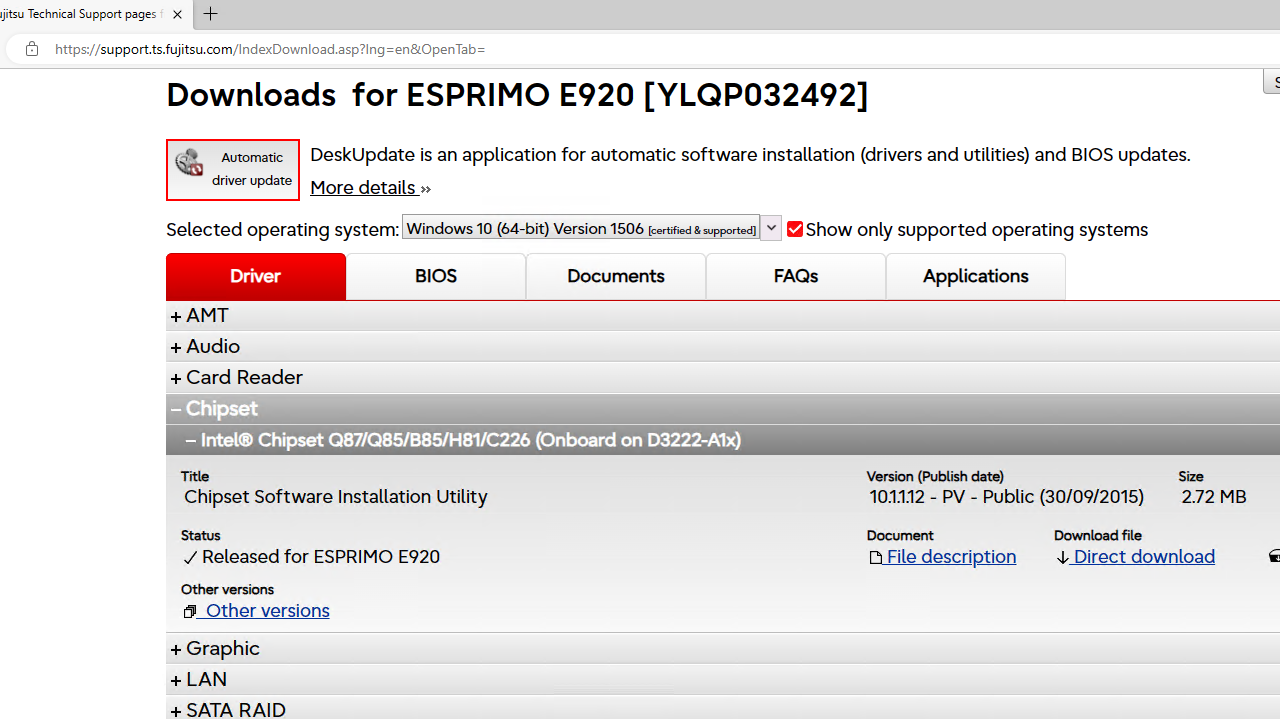Open the FAQs tab
The height and width of the screenshot is (719, 1280).
(796, 276)
